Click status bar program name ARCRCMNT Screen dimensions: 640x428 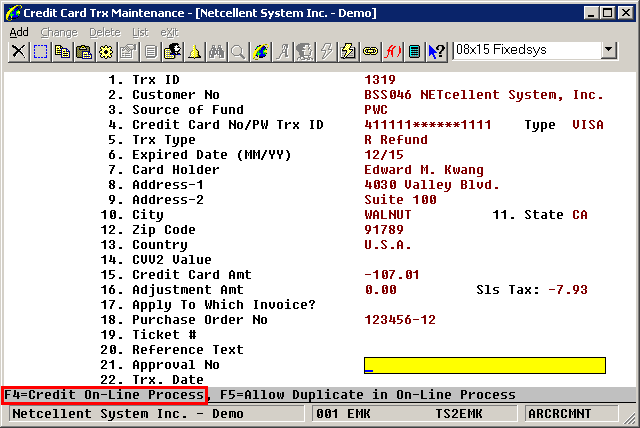(560, 414)
